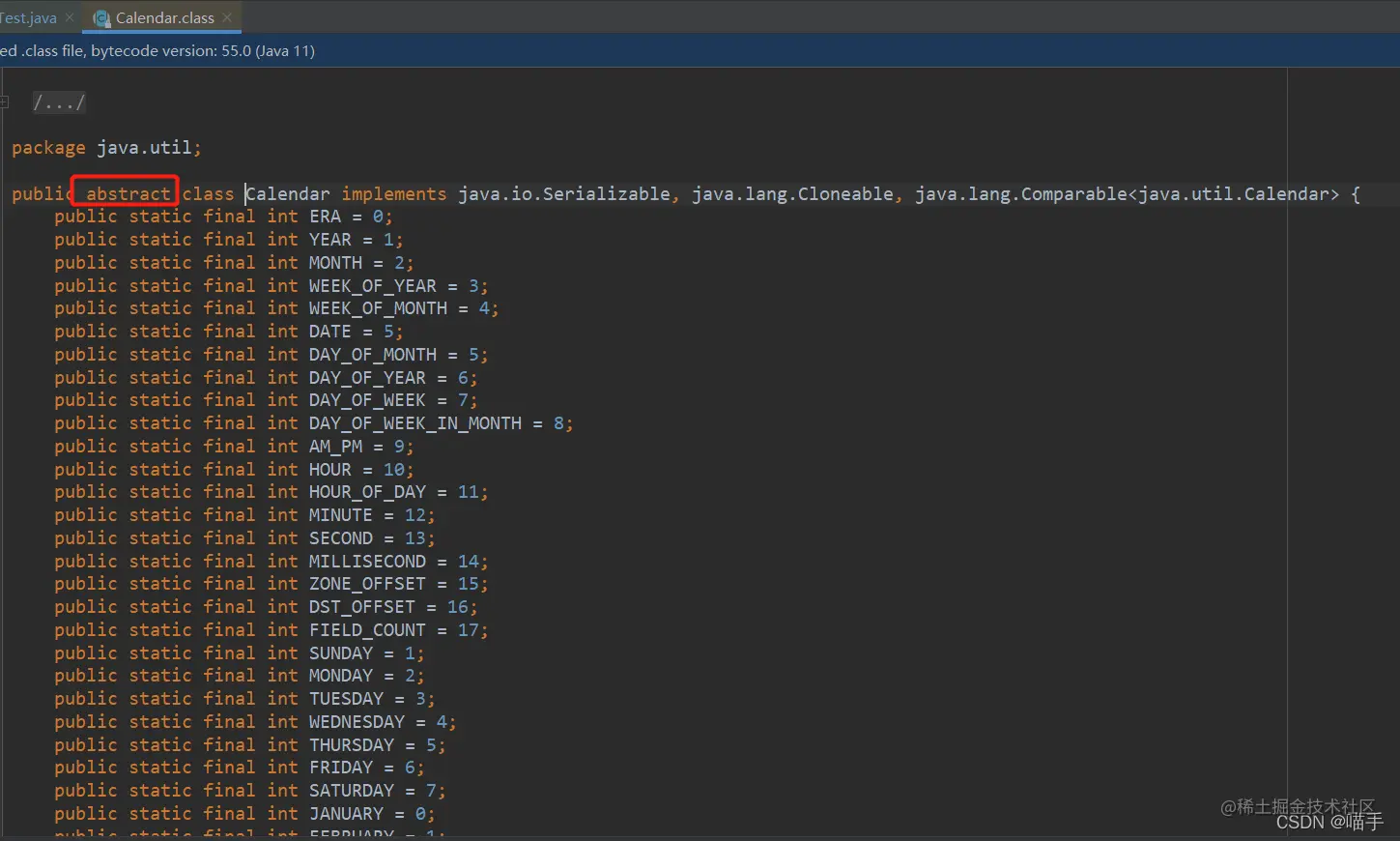1400x841 pixels.
Task: Click the SUNDAY constant
Action: coord(341,653)
